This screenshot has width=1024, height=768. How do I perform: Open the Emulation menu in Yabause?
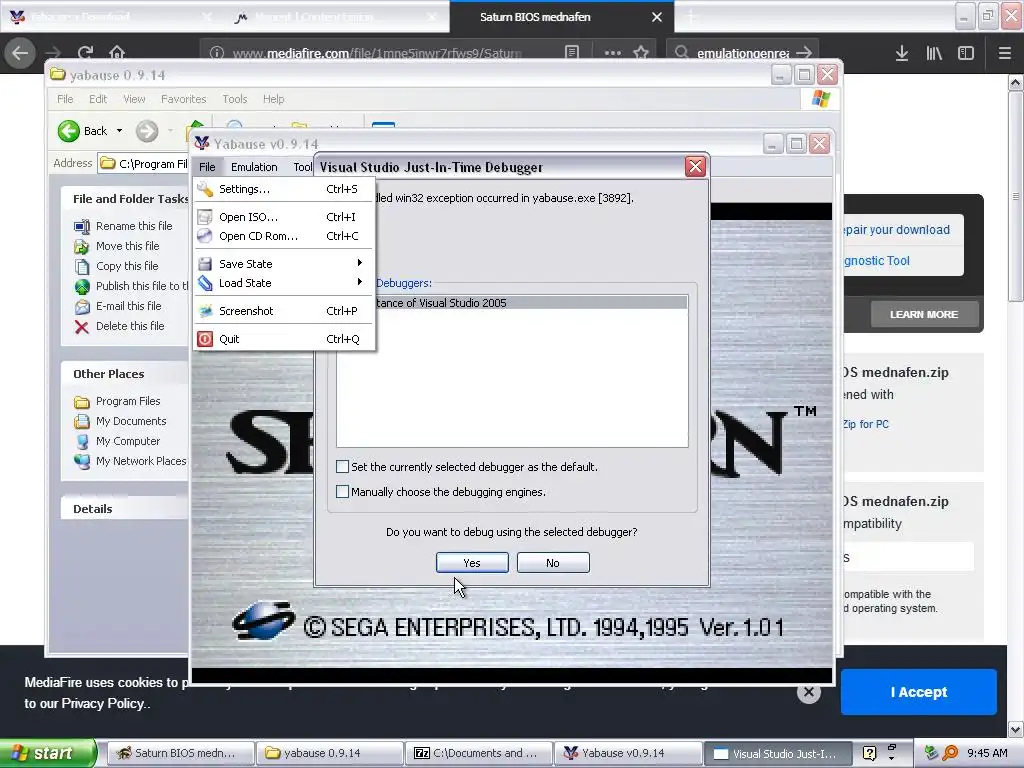(254, 167)
